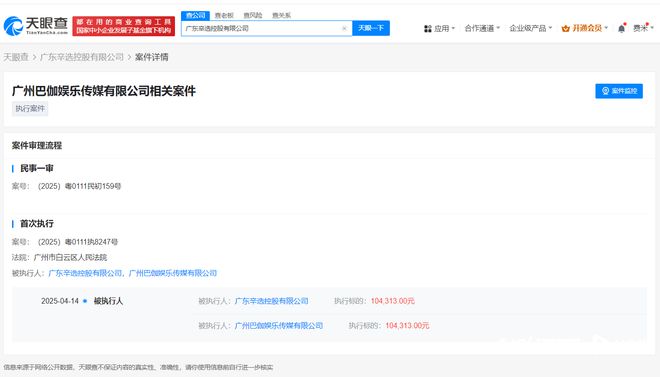
Task: Click the 应用 grid icon
Action: [428, 29]
